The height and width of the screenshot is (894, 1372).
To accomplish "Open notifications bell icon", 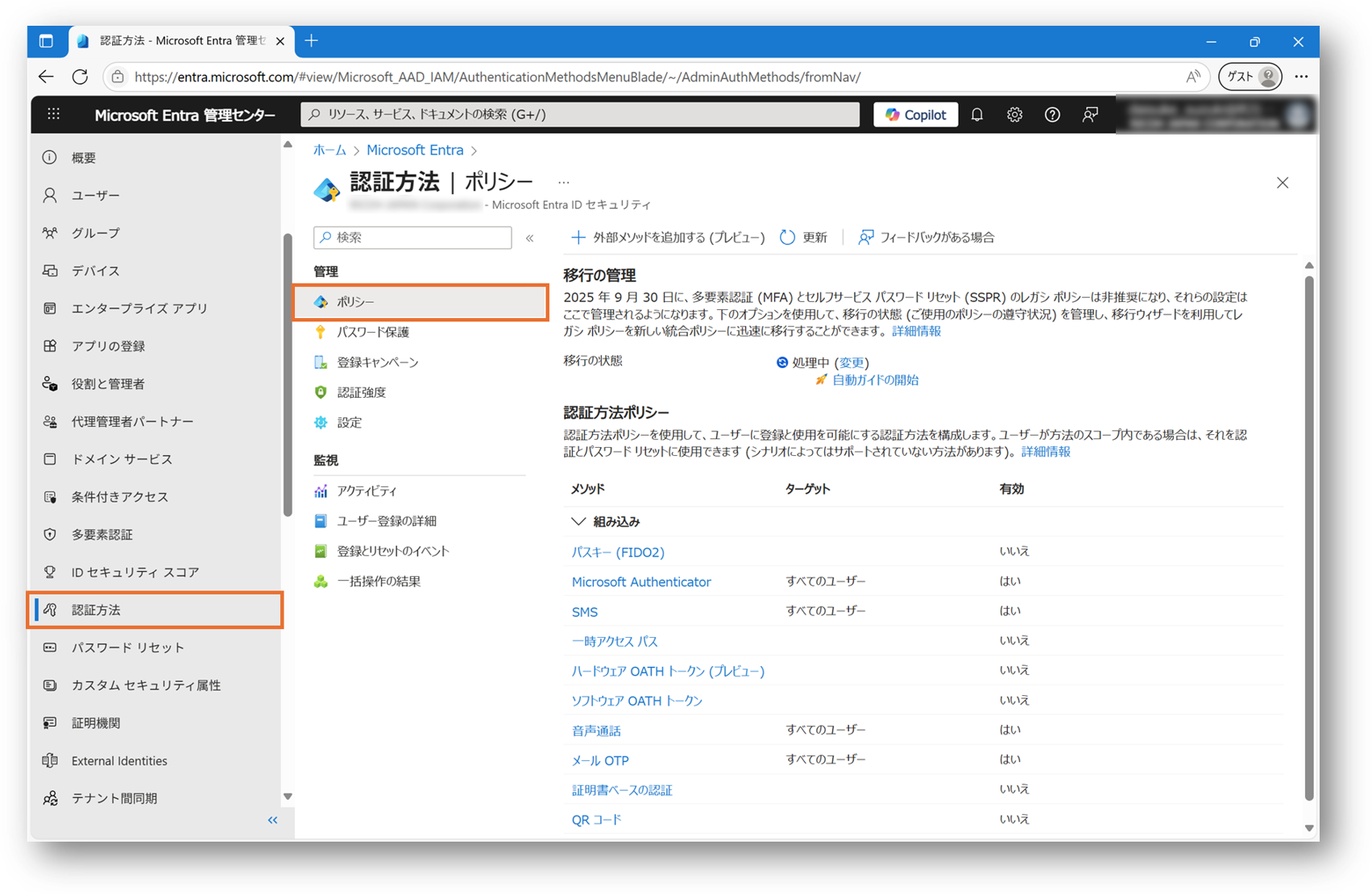I will (x=976, y=114).
